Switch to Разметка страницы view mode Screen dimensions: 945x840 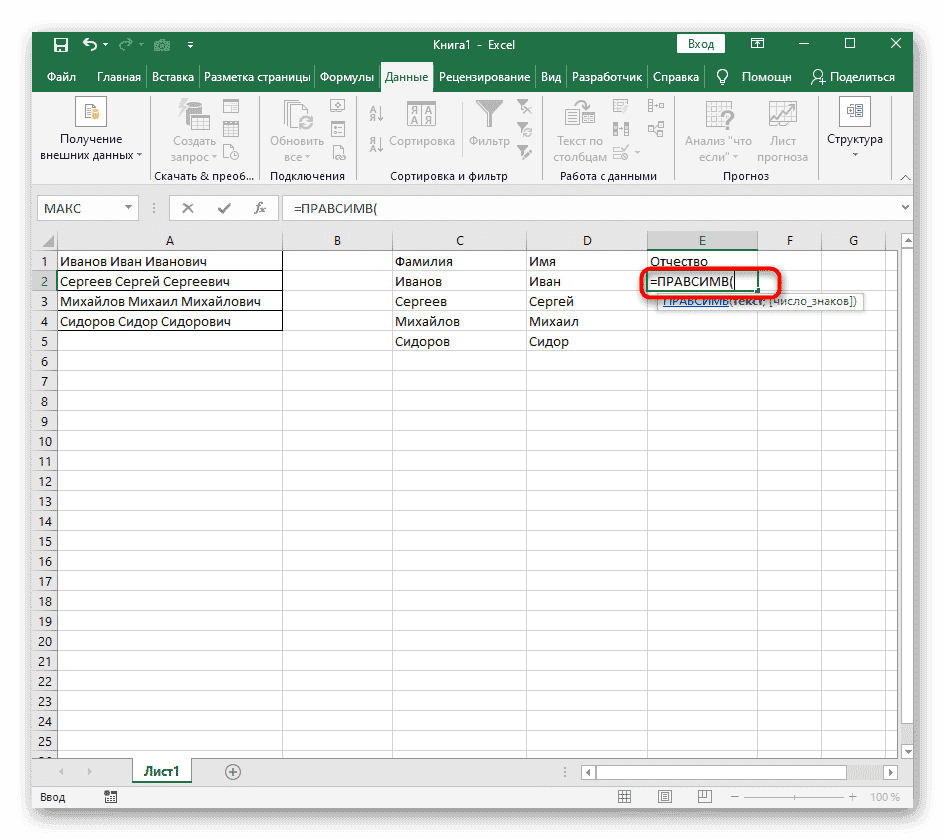click(x=665, y=796)
